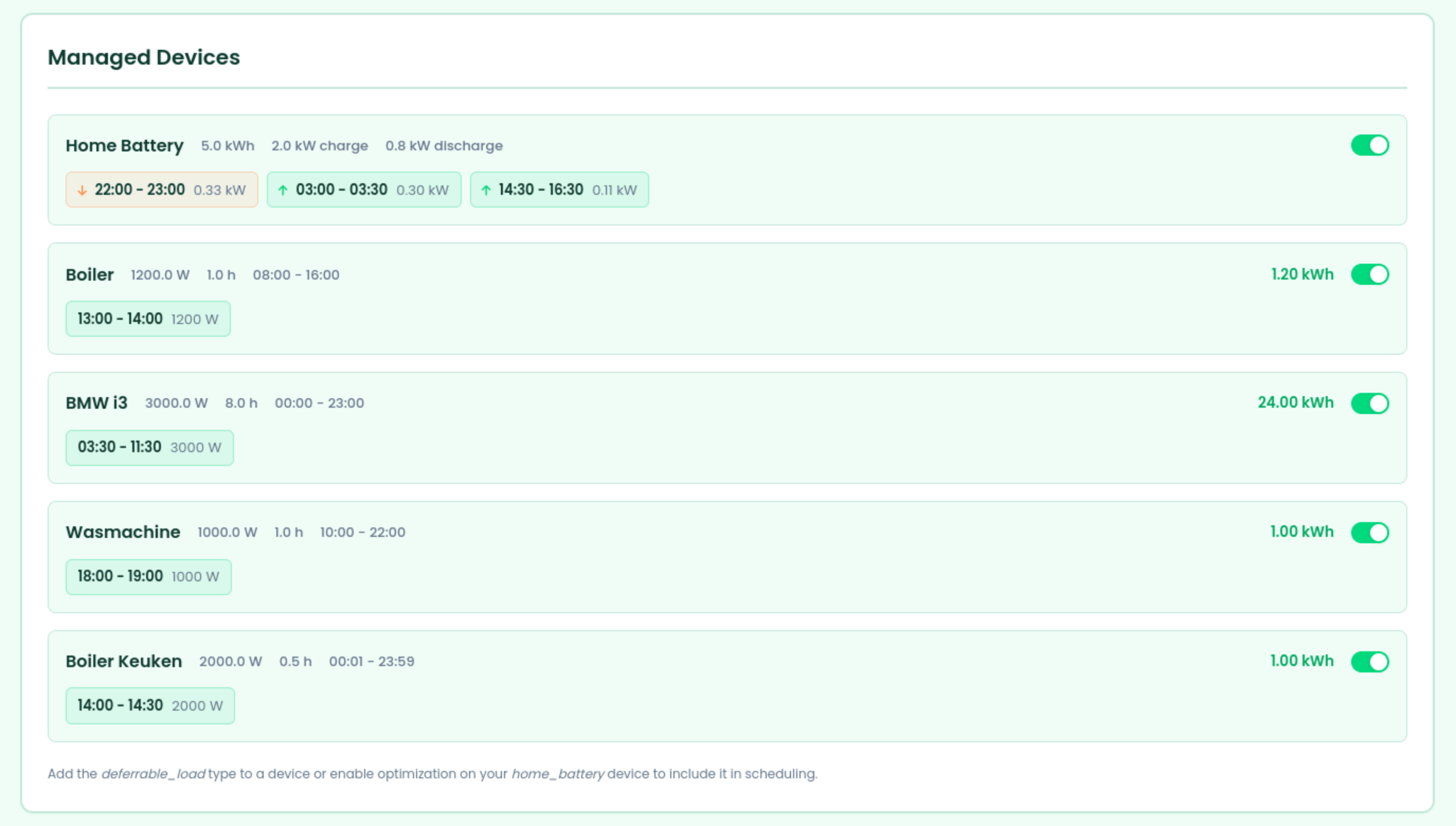The width and height of the screenshot is (1456, 826).
Task: Switch off the Boiler Keuken device
Action: pyautogui.click(x=1370, y=661)
